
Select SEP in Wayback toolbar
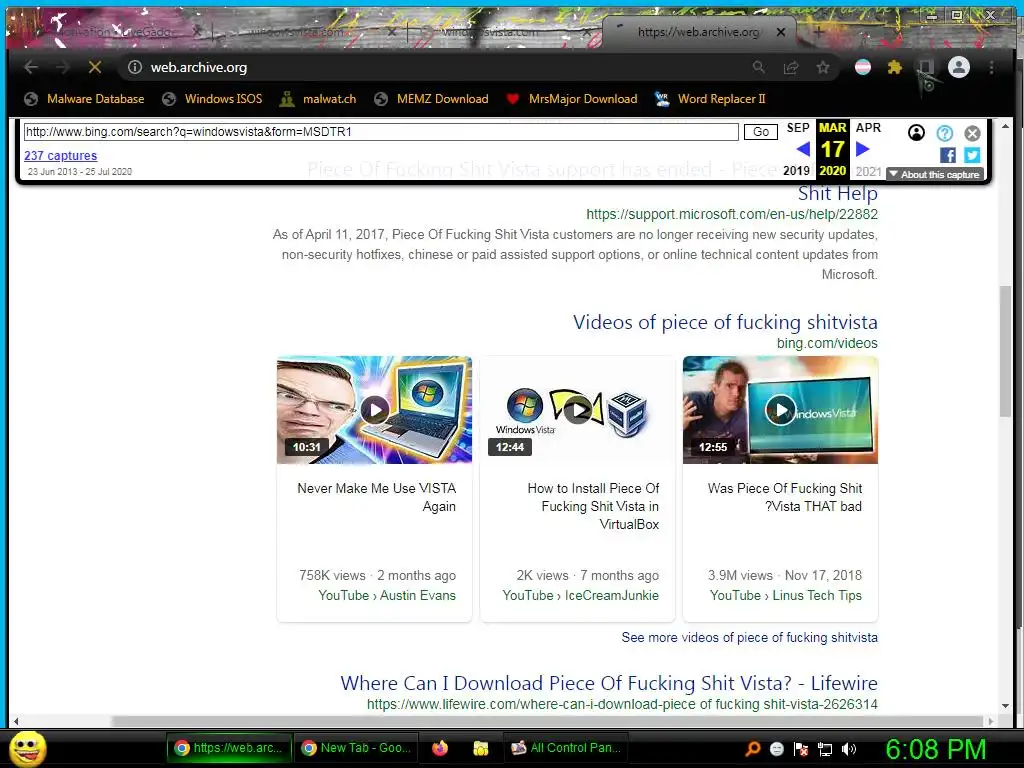797,128
